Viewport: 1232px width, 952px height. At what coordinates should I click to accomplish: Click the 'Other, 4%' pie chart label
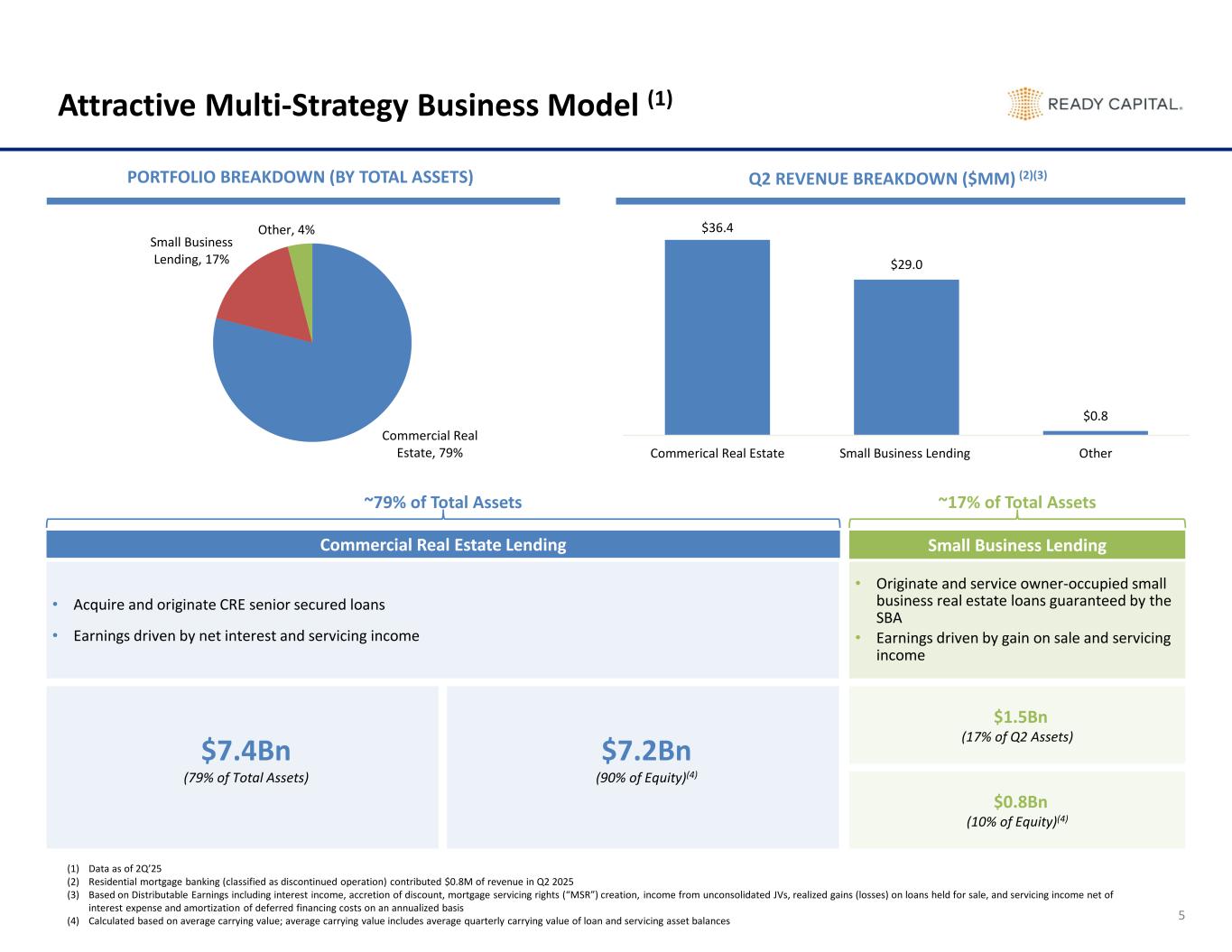coord(286,230)
